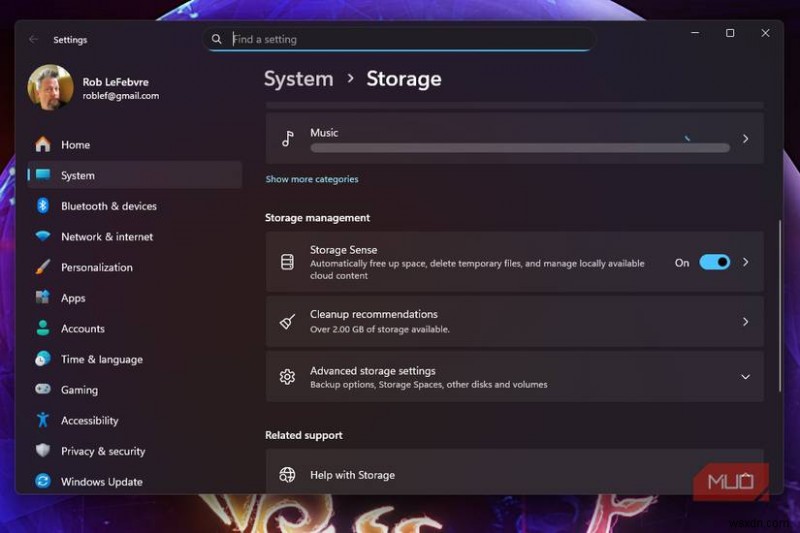
Task: Turn off the Storage Sense toggle
Action: 714,262
